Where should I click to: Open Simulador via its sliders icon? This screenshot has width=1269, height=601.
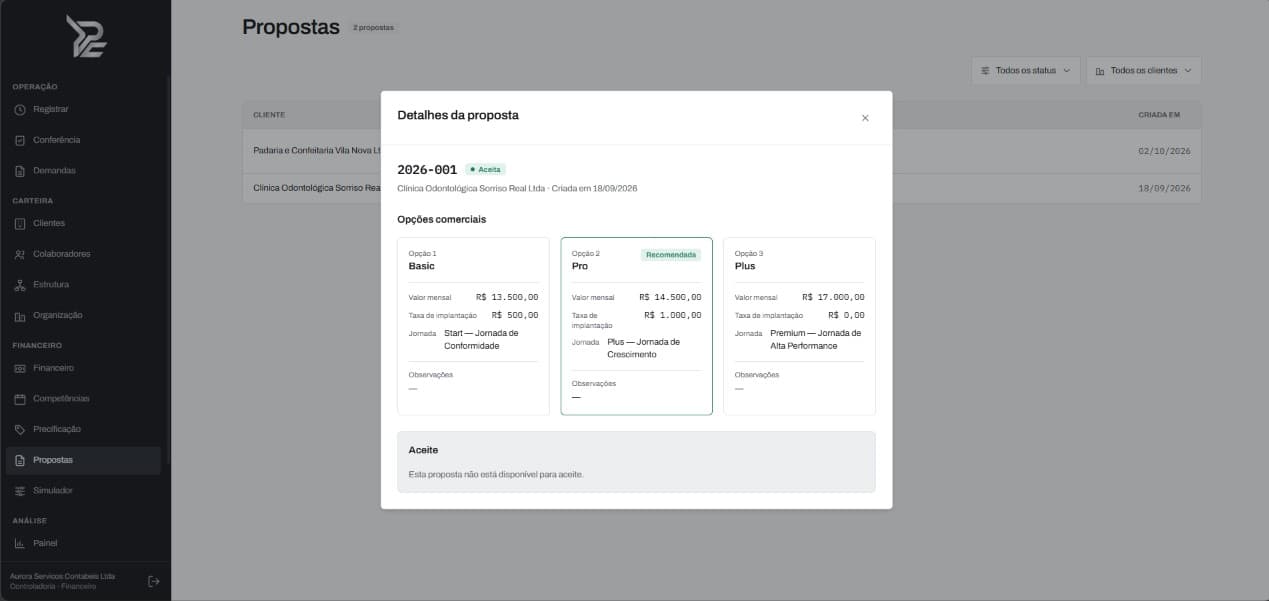20,491
